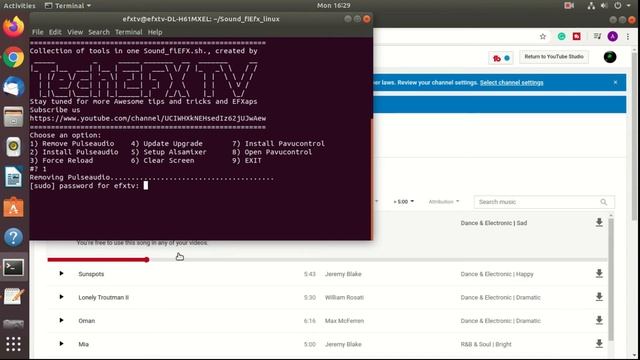Click Activities in the top bar
The height and width of the screenshot is (360, 640).
pyautogui.click(x=19, y=5)
